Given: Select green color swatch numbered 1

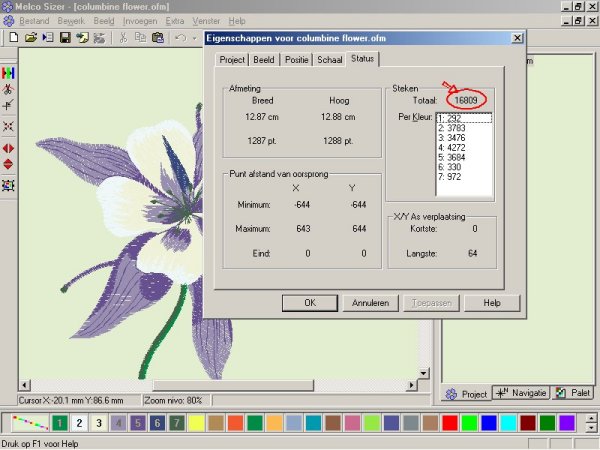Looking at the screenshot, I should click(60, 423).
